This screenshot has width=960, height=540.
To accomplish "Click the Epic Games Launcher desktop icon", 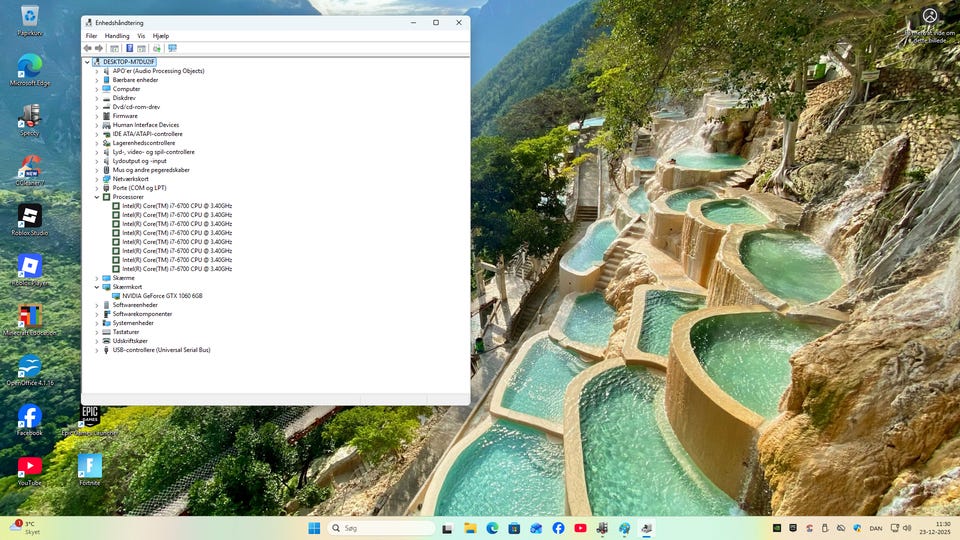I will (90, 420).
